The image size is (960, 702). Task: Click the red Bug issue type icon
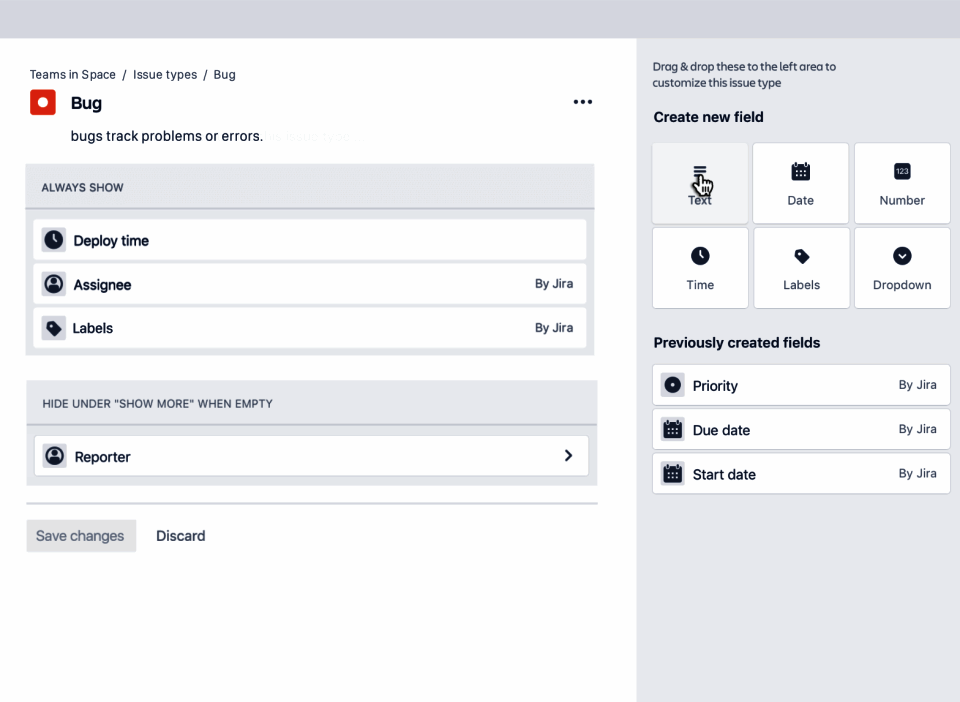click(43, 102)
